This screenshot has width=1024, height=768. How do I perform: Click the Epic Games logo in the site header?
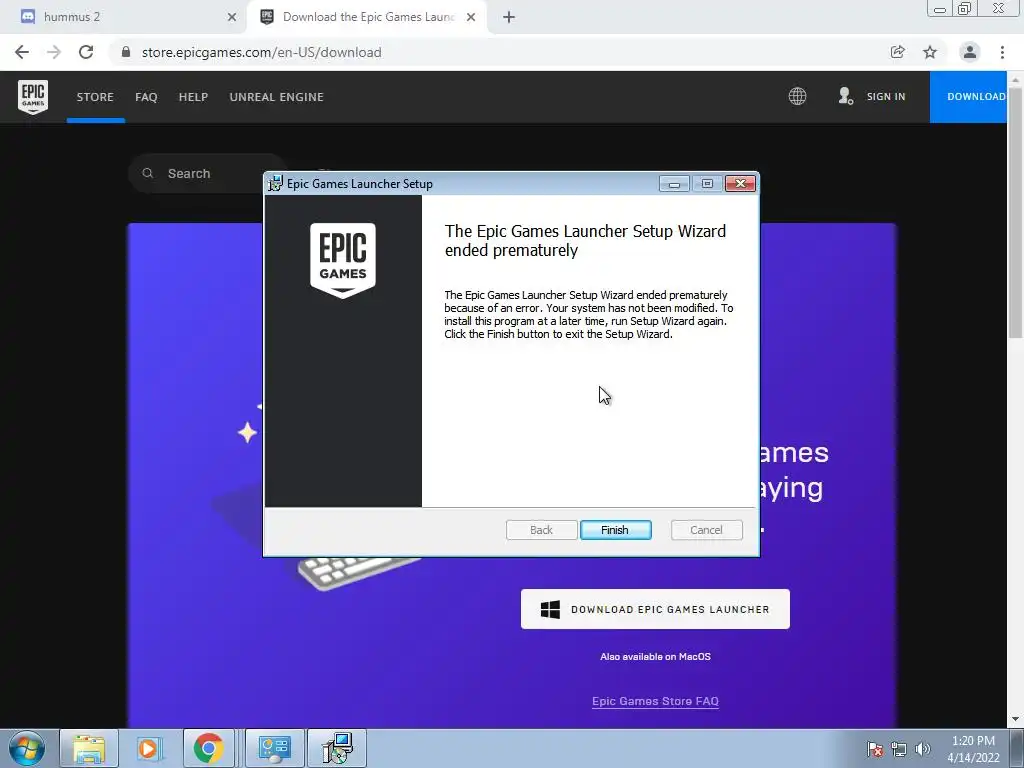(x=33, y=97)
